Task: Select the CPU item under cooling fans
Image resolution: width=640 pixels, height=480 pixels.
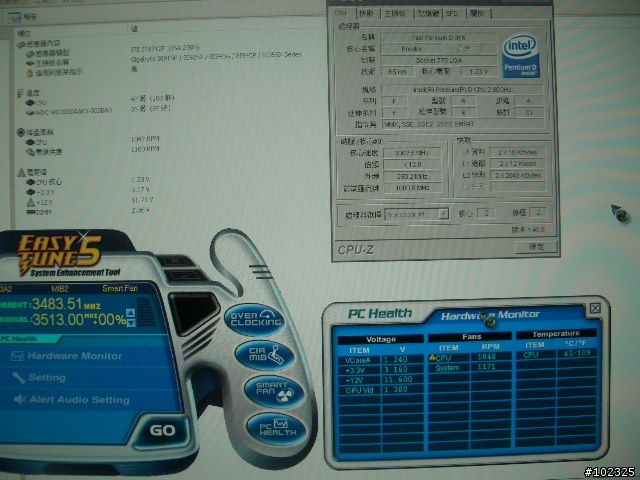Action: click(x=37, y=142)
